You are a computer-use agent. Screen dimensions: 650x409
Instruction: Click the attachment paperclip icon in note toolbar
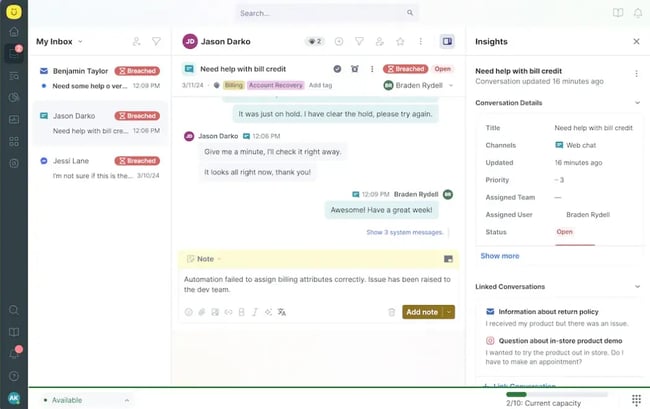point(201,312)
